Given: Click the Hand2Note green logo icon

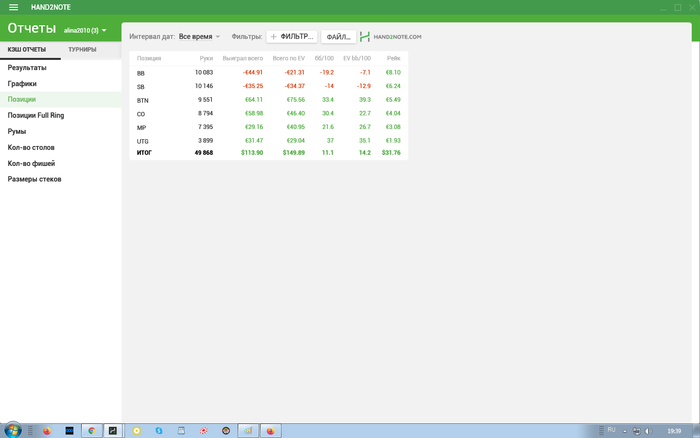Looking at the screenshot, I should pyautogui.click(x=365, y=37).
